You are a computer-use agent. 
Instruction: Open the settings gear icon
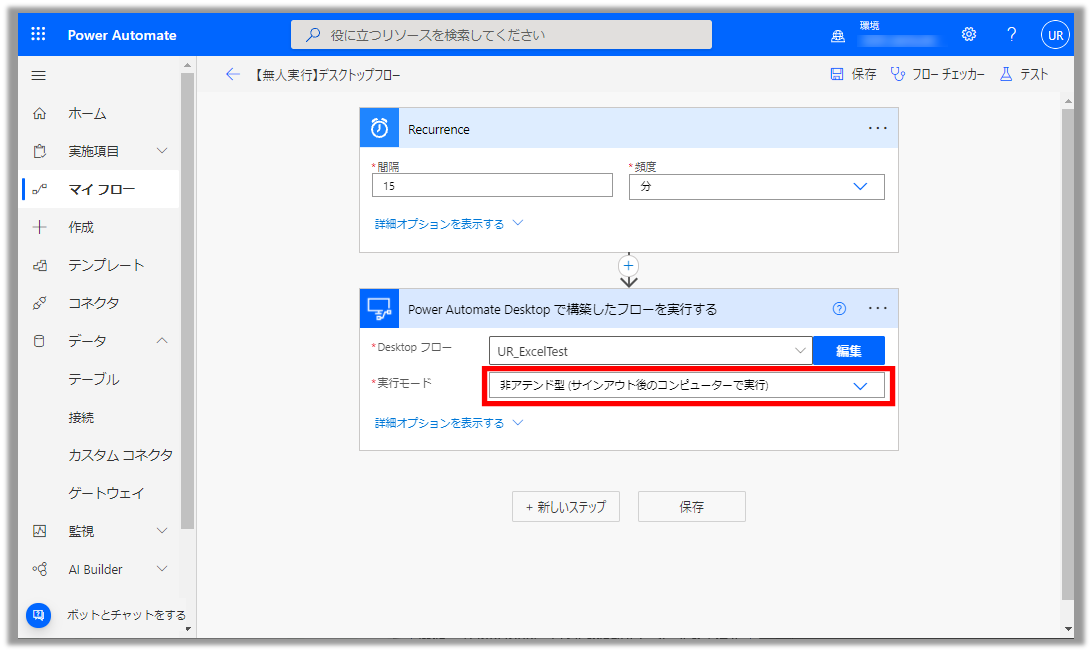coord(969,34)
